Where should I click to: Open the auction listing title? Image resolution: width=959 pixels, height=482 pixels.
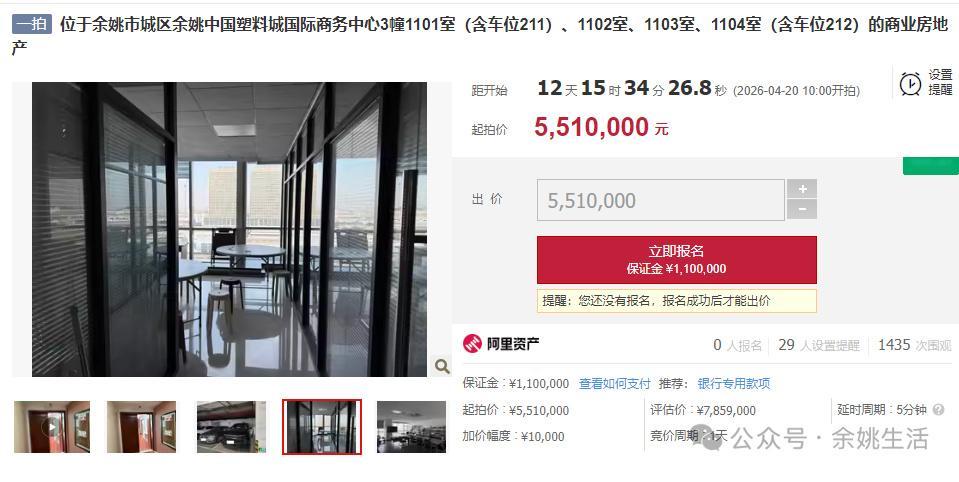click(x=480, y=35)
